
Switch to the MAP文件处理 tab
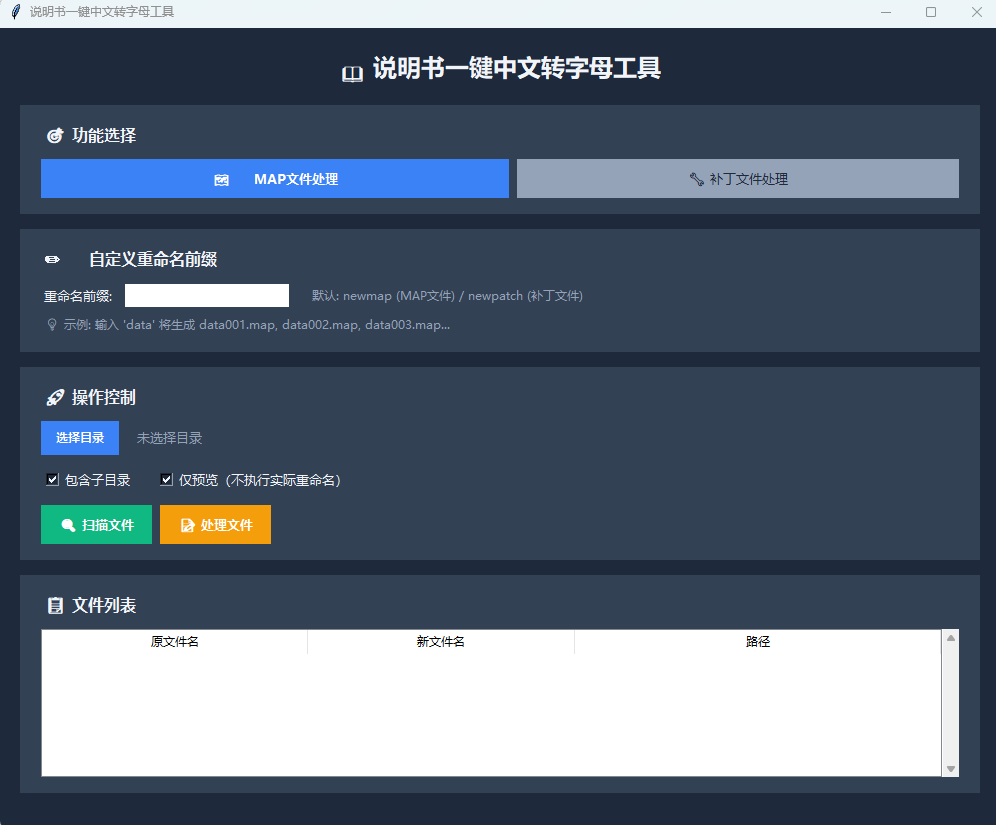tap(275, 178)
